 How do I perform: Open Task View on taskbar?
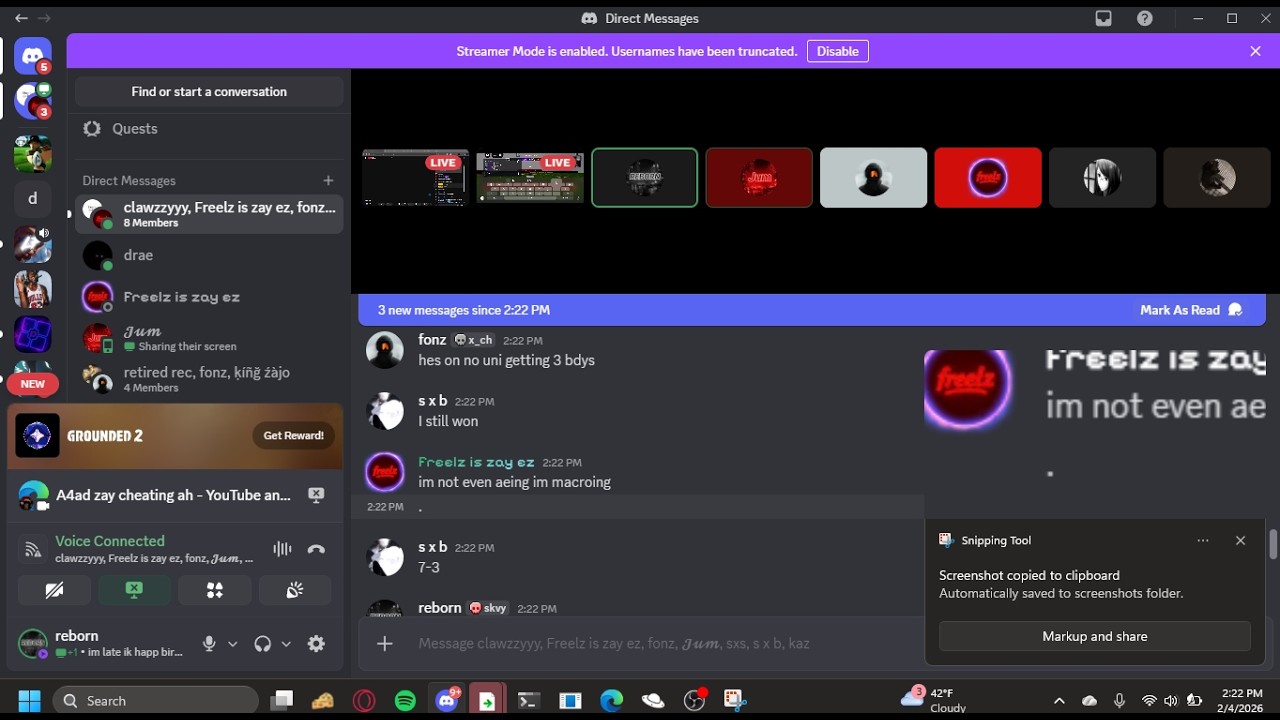pos(282,701)
